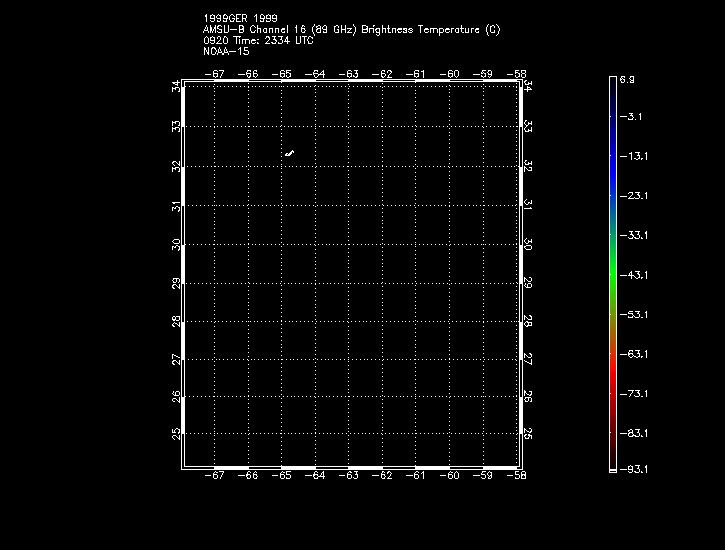Screen dimensions: 725x550
Task: Click the -58 longitude label on bottom axis
Action: pyautogui.click(x=517, y=476)
